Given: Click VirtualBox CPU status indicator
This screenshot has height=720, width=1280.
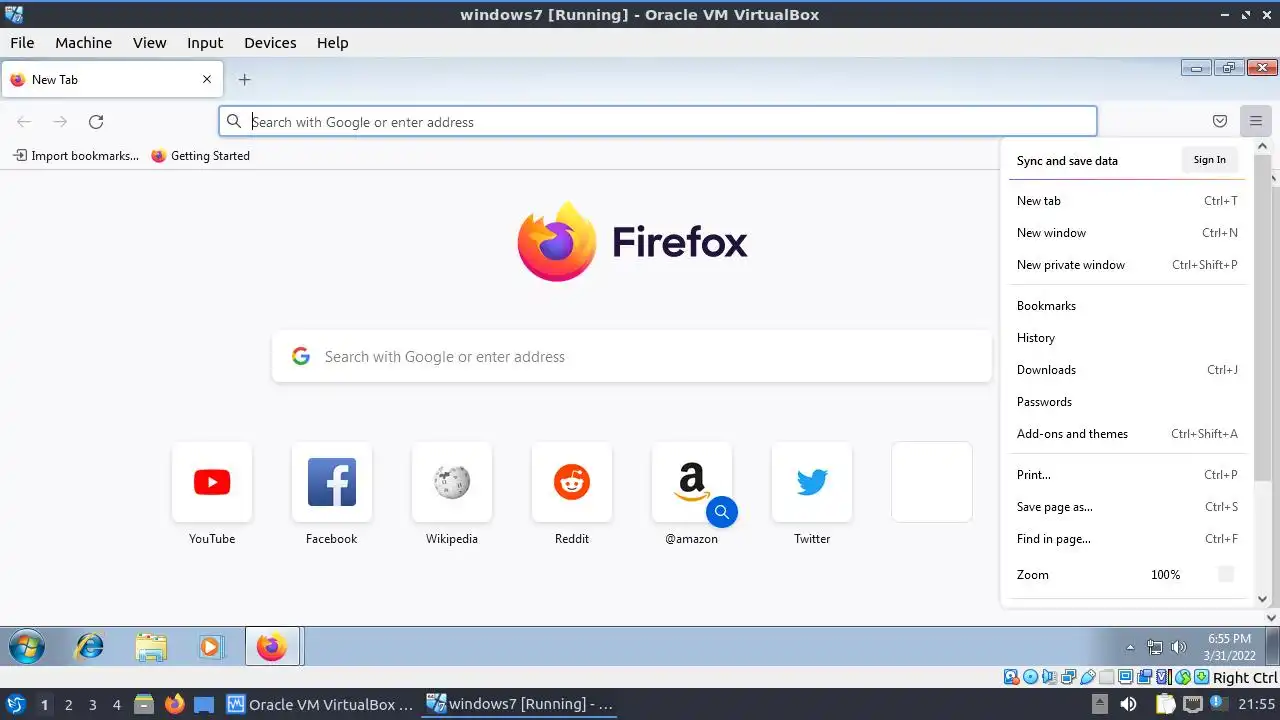Looking at the screenshot, I should click(1164, 677).
